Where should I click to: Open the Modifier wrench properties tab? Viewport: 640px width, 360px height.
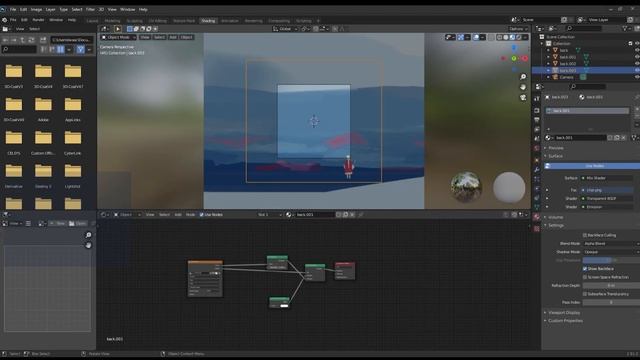click(536, 169)
